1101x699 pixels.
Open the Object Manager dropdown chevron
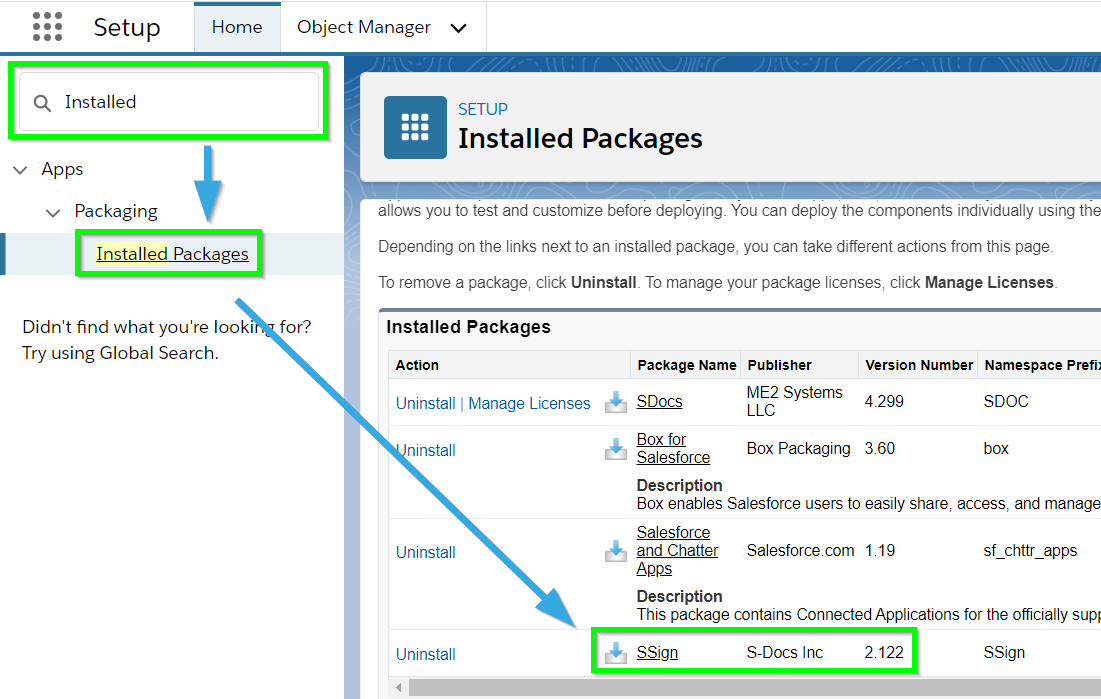[x=458, y=28]
